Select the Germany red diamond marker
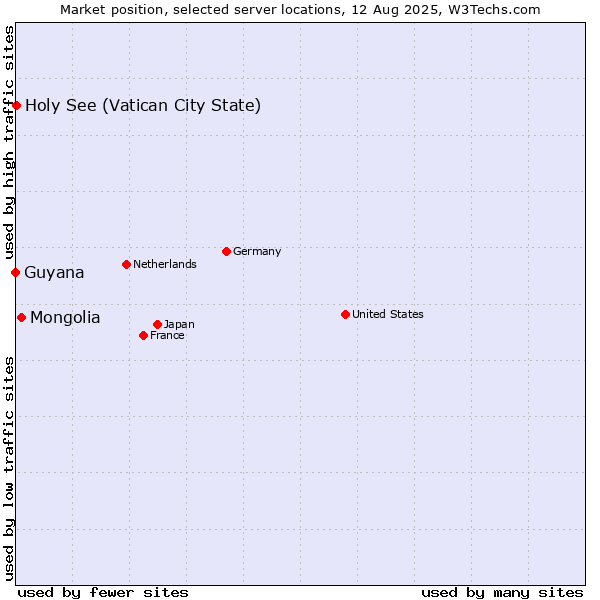Screen dimensions: 600x600 tap(227, 251)
